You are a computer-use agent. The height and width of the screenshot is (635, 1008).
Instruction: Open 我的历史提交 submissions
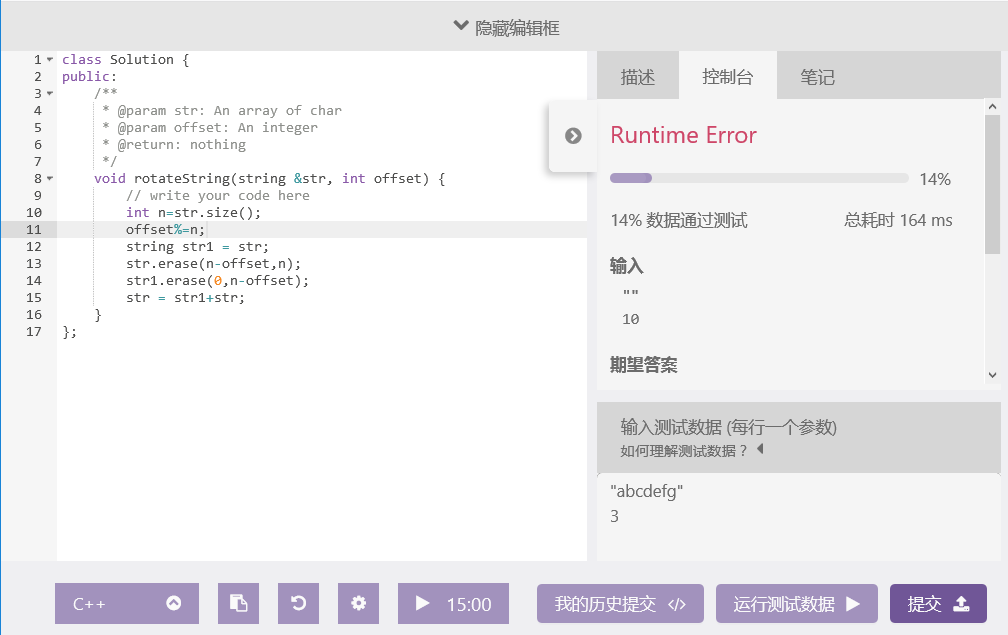pyautogui.click(x=620, y=604)
